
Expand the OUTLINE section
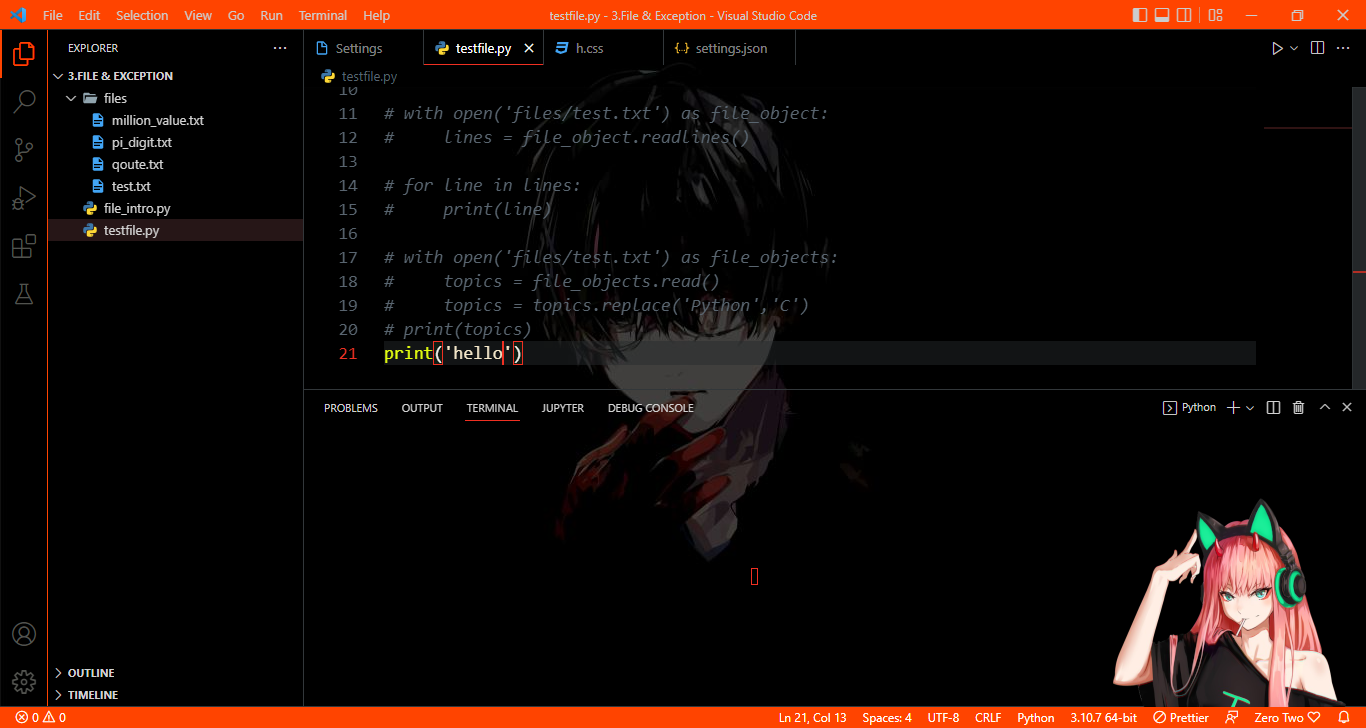click(91, 672)
